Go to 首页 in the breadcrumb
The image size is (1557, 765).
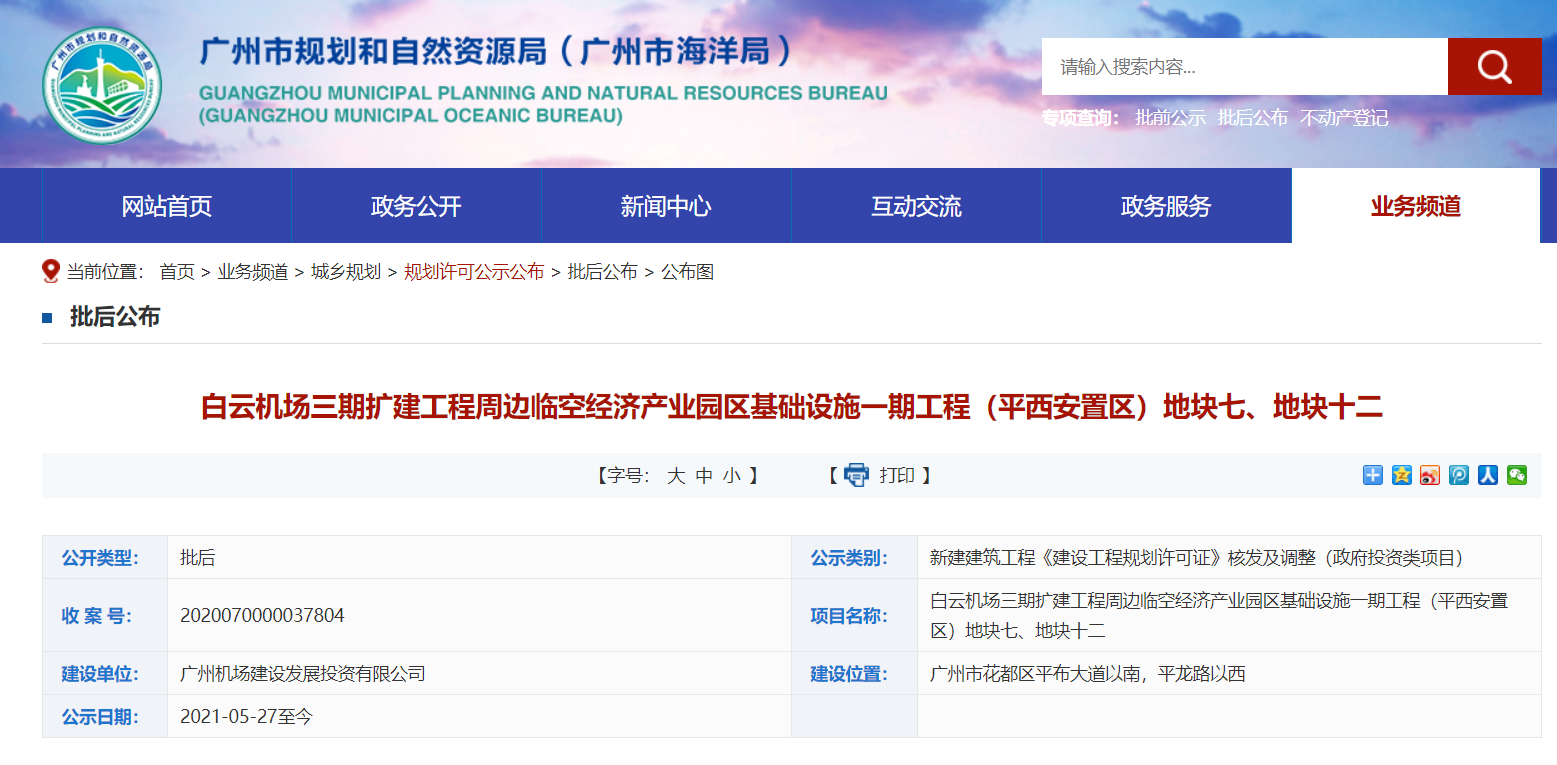(177, 272)
